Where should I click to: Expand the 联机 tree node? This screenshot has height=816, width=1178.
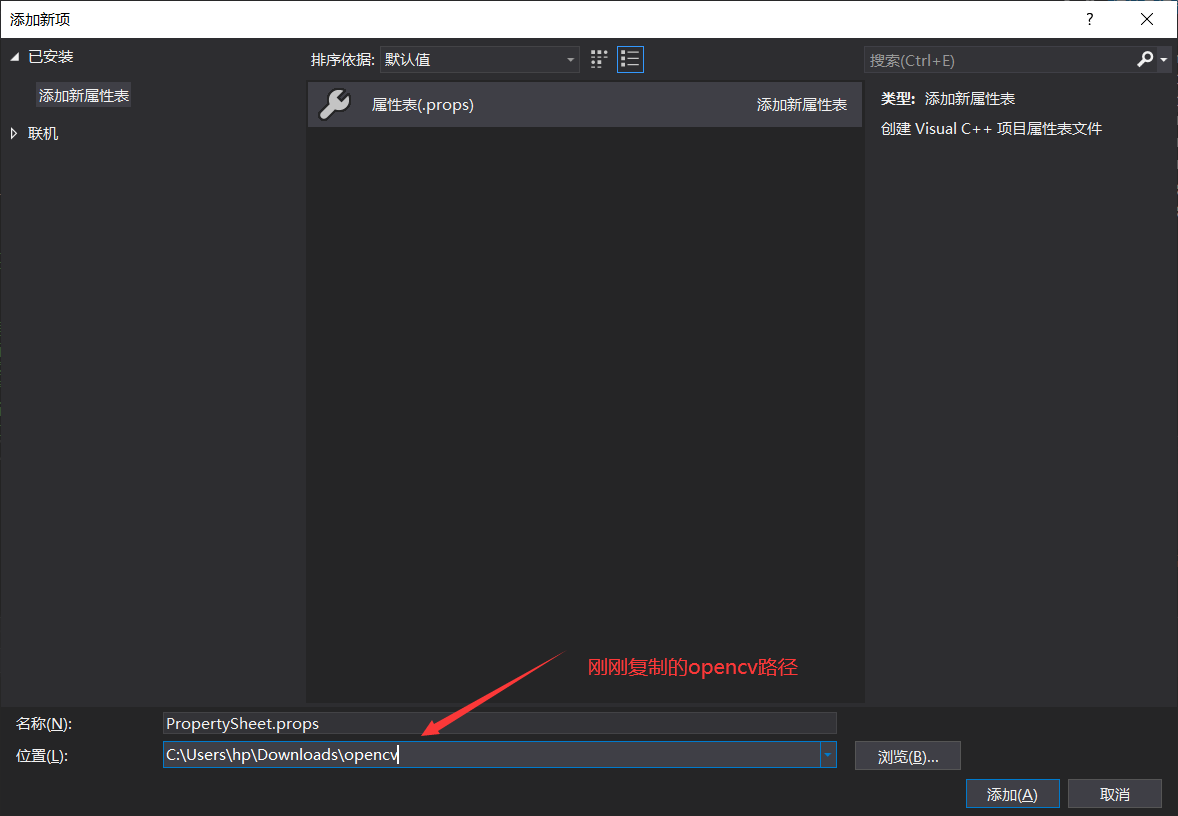click(x=14, y=133)
